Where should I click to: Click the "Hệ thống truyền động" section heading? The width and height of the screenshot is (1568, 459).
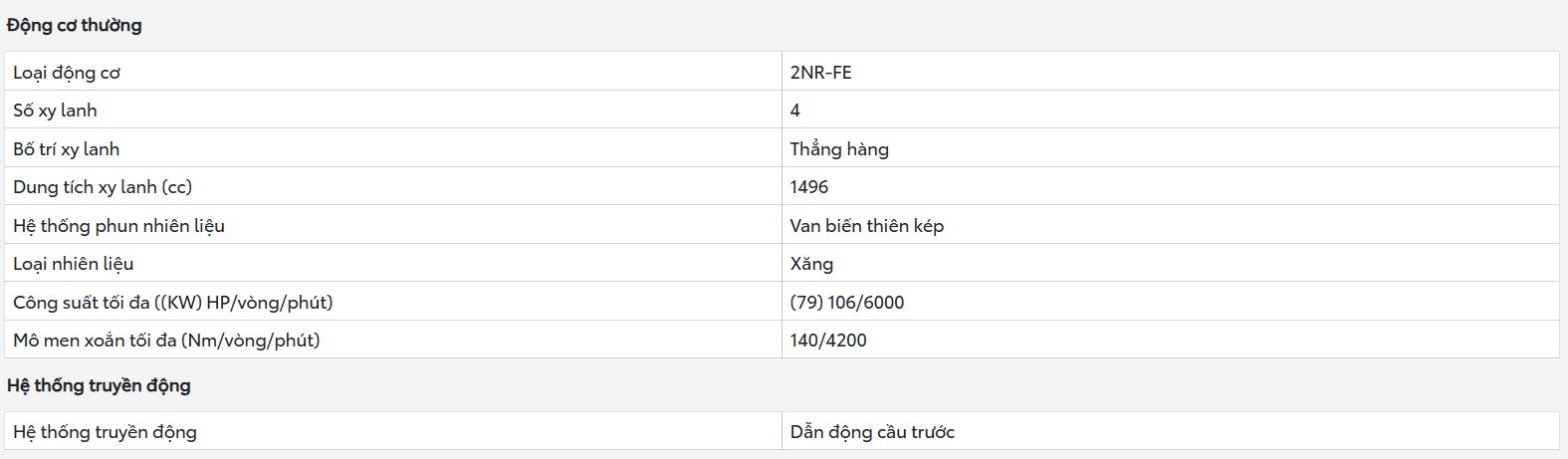tap(99, 385)
